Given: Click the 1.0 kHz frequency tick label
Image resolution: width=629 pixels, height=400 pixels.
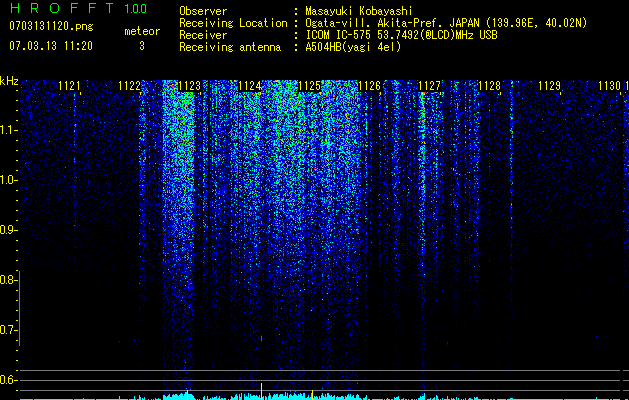Looking at the screenshot, I should [7, 180].
